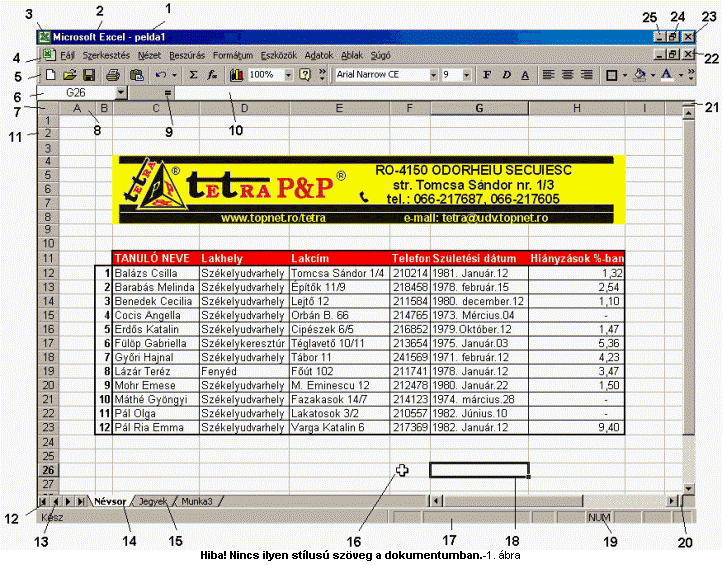Align cell text to the right

pos(587,75)
